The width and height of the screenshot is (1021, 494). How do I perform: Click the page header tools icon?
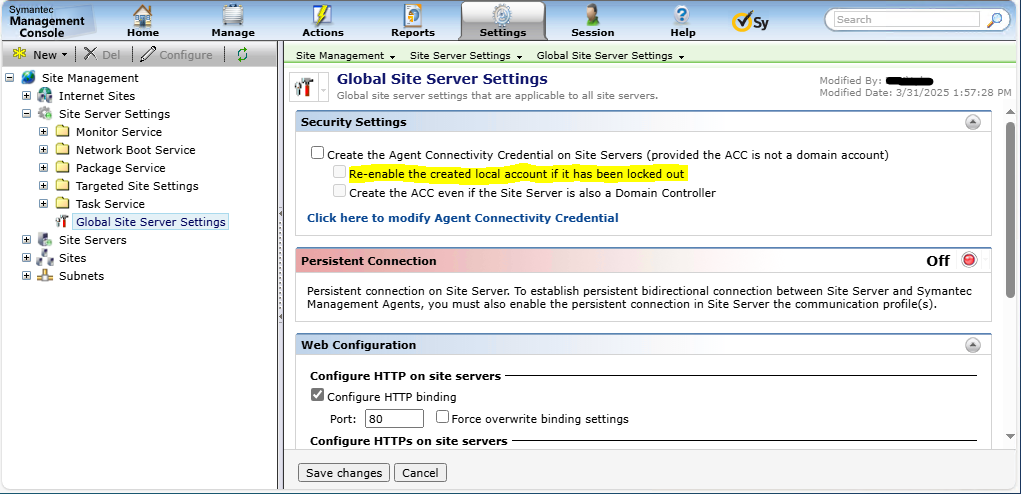click(304, 88)
